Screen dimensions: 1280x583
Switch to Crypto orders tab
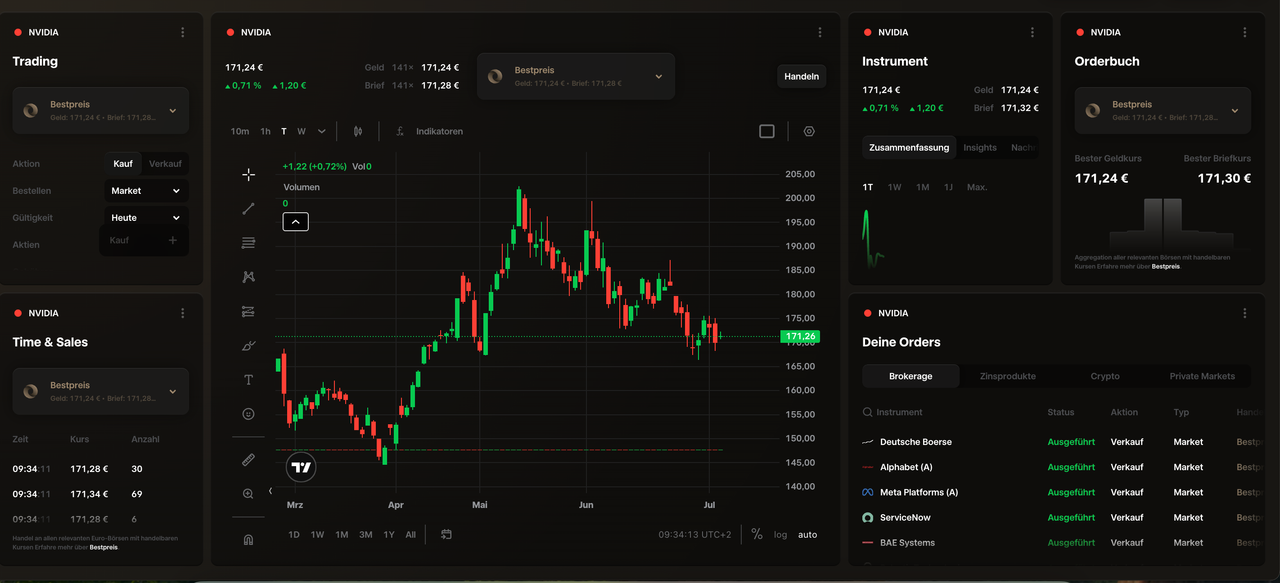1105,376
